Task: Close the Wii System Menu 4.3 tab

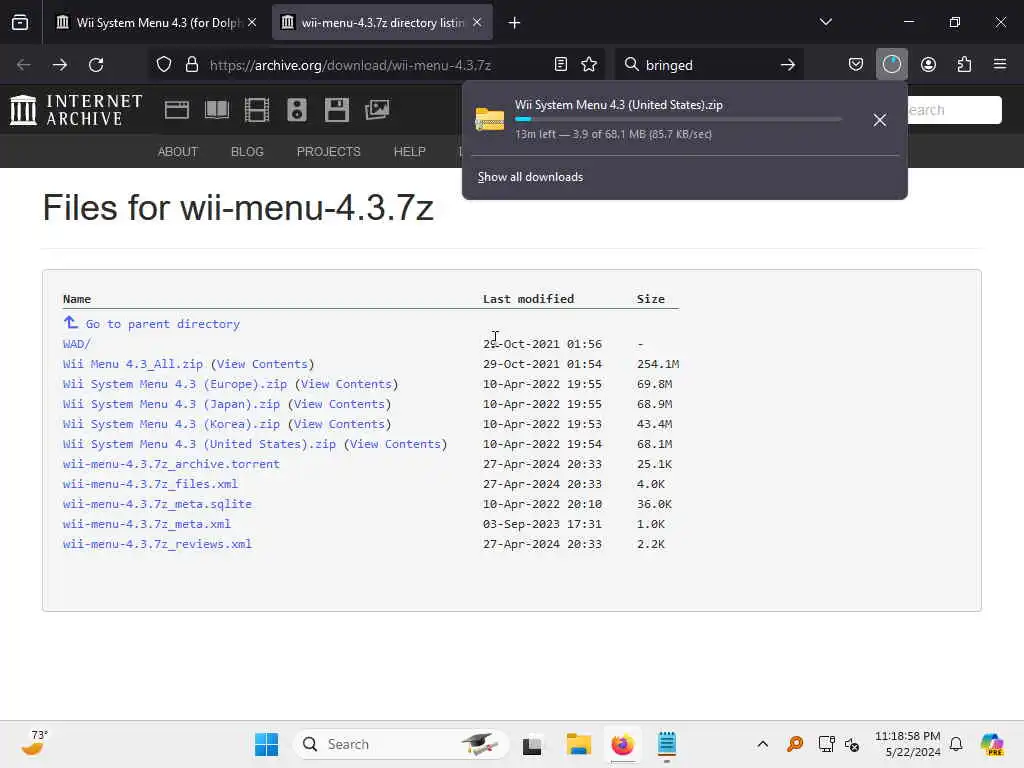Action: pyautogui.click(x=252, y=22)
